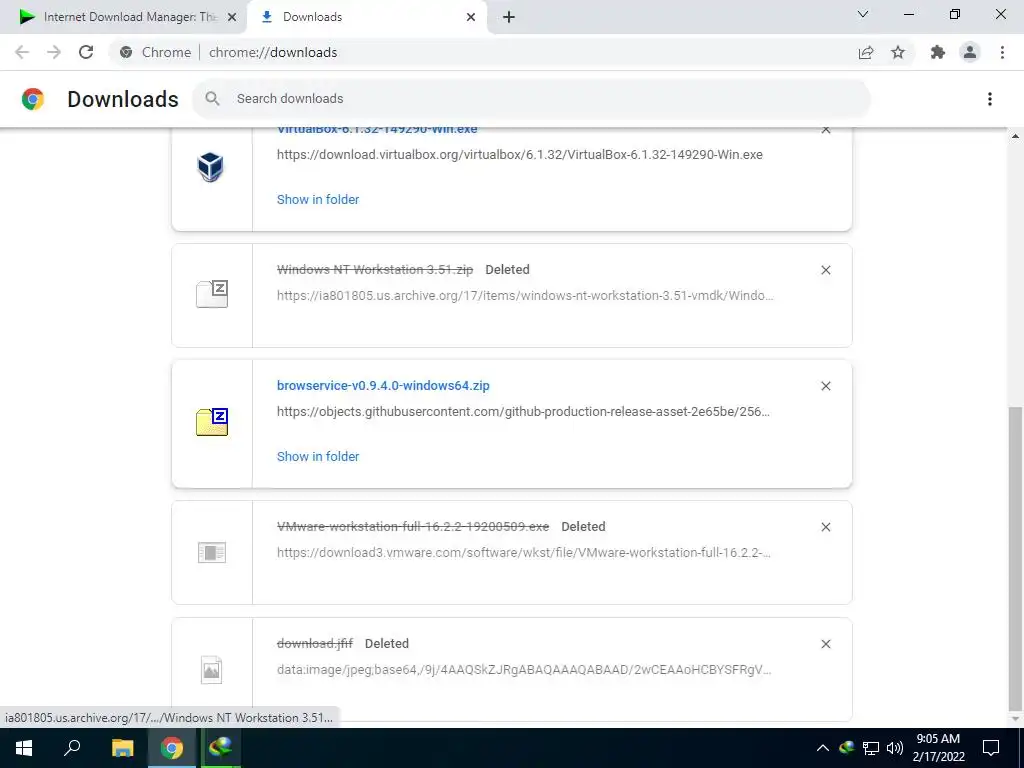Open the download3.vmware.com source URL
Image resolution: width=1024 pixels, height=768 pixels.
[x=524, y=553]
